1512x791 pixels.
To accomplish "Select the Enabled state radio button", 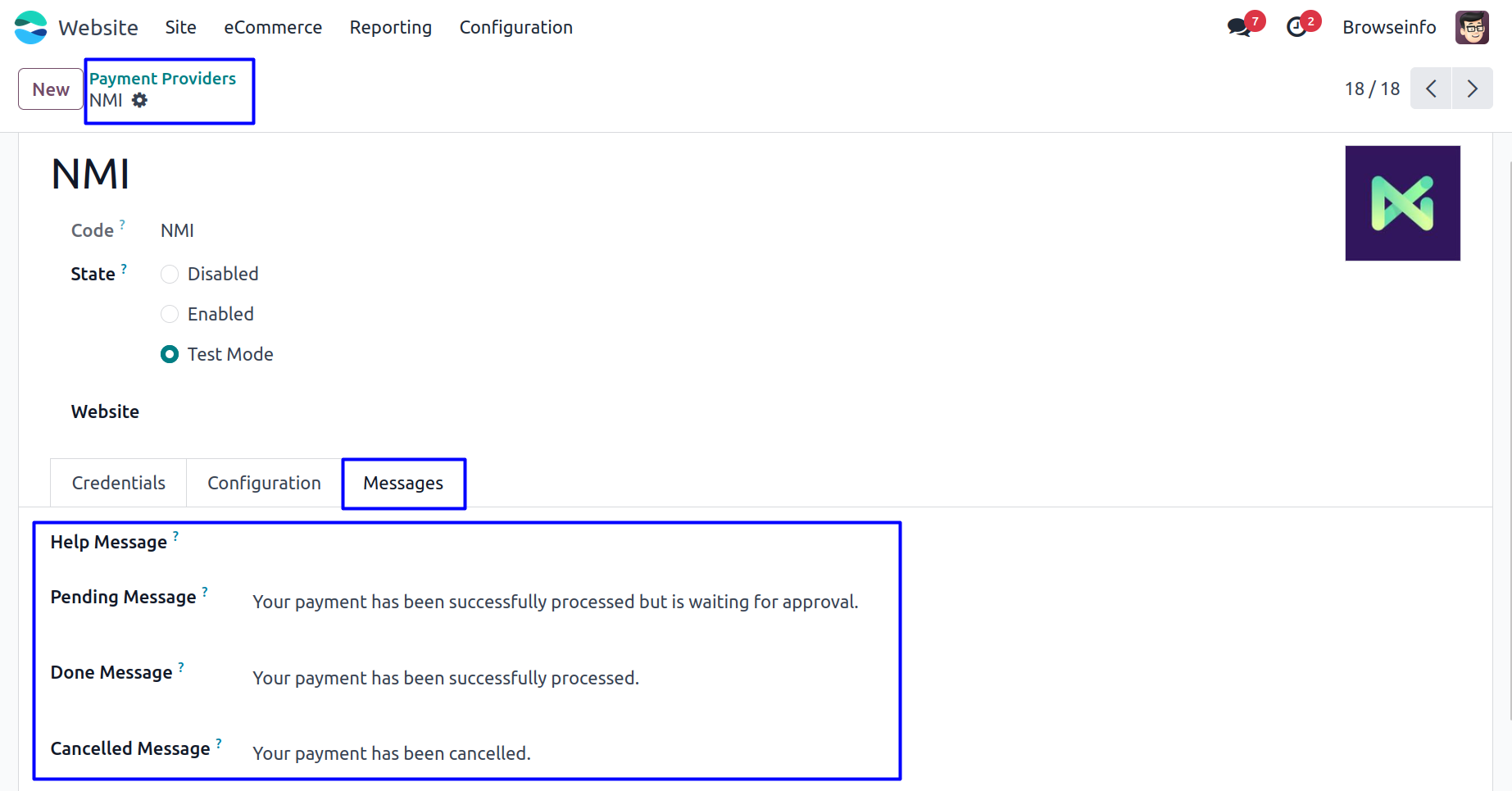I will (170, 314).
